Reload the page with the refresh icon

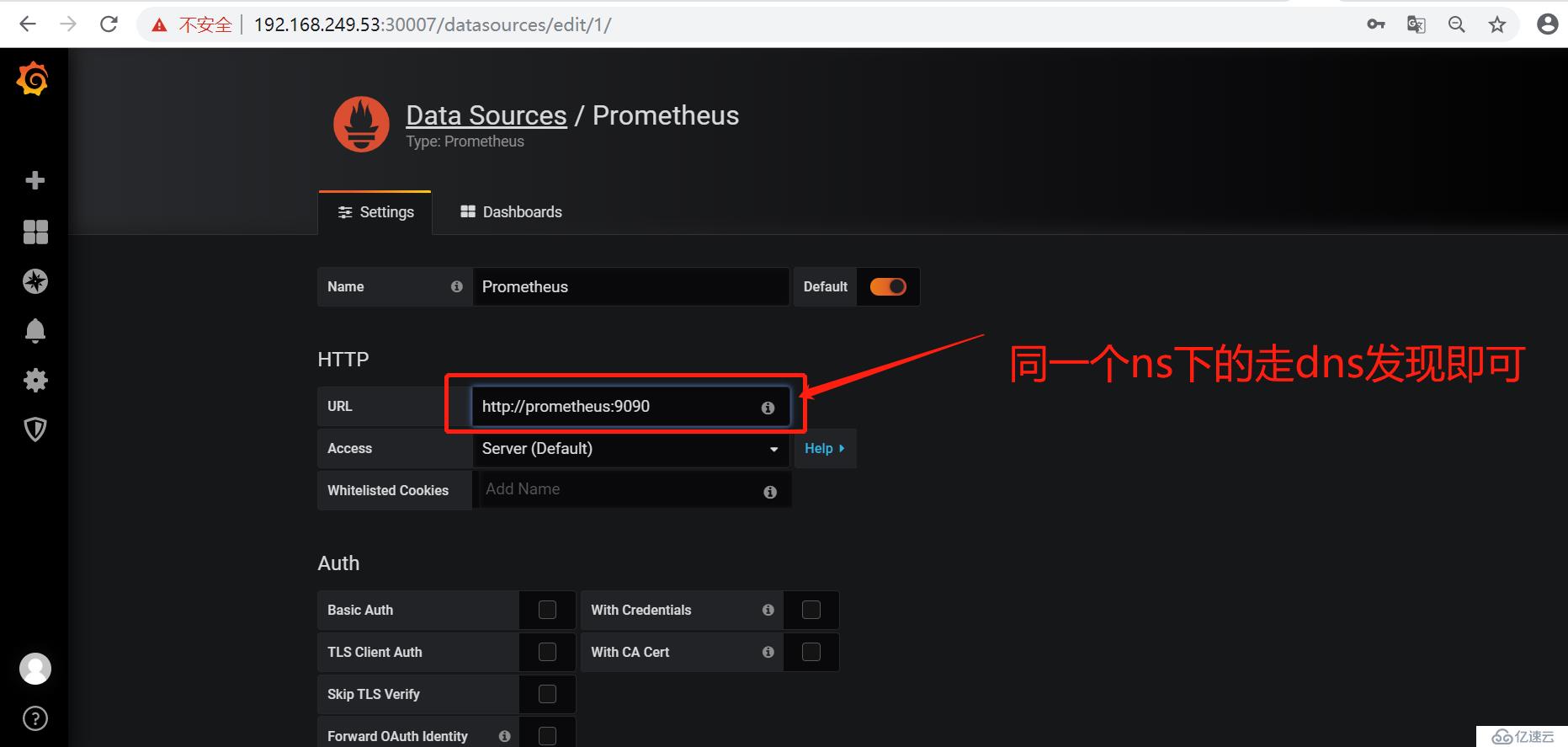tap(109, 24)
